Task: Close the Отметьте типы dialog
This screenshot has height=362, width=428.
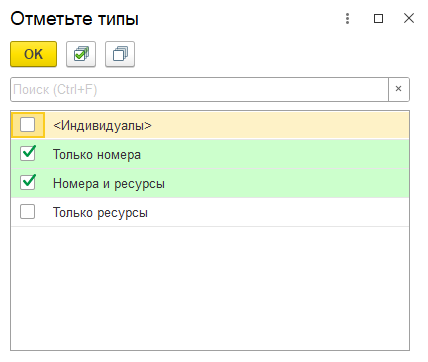Action: point(409,18)
